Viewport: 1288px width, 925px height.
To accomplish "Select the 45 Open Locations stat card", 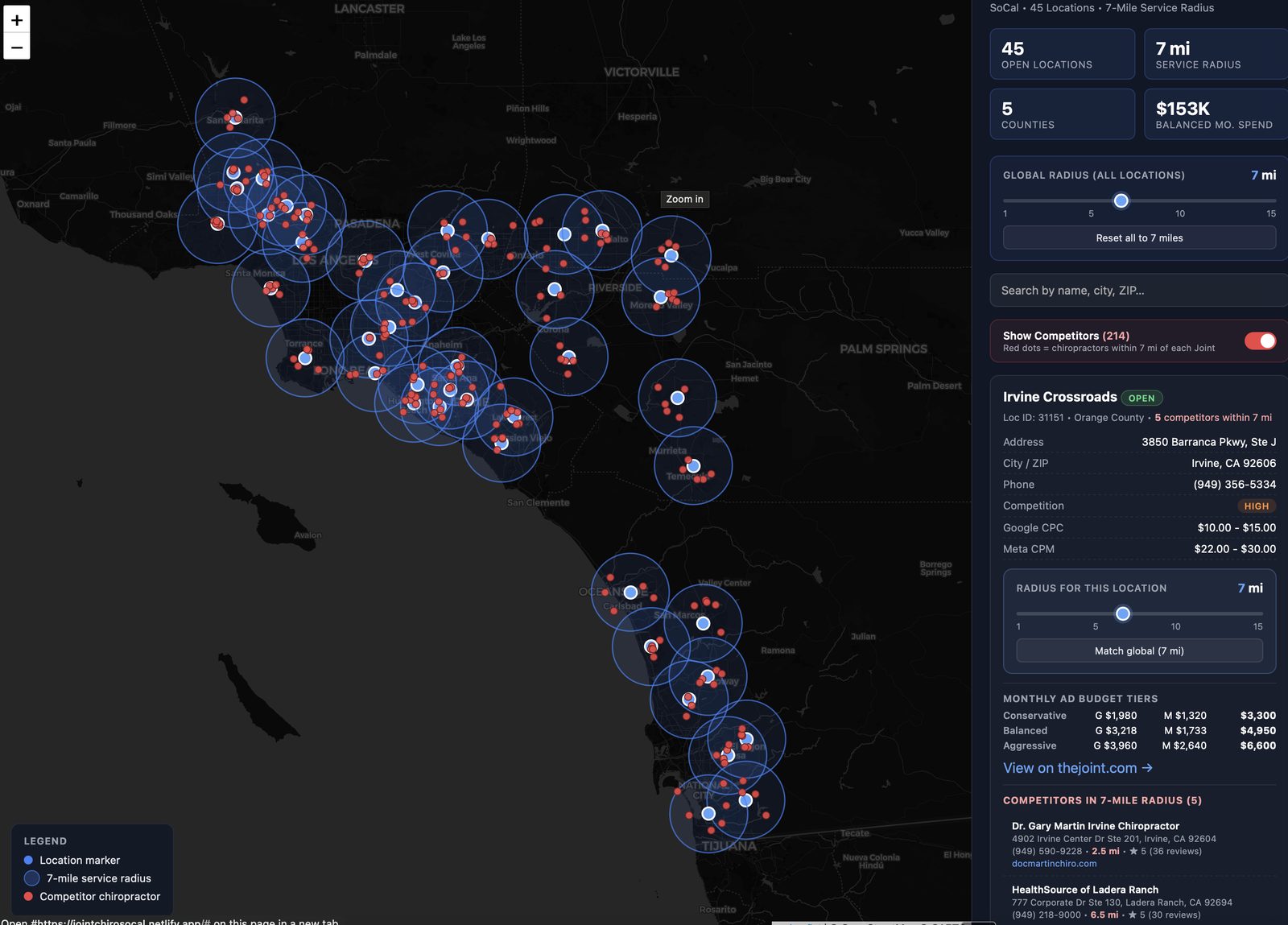I will pos(1062,54).
